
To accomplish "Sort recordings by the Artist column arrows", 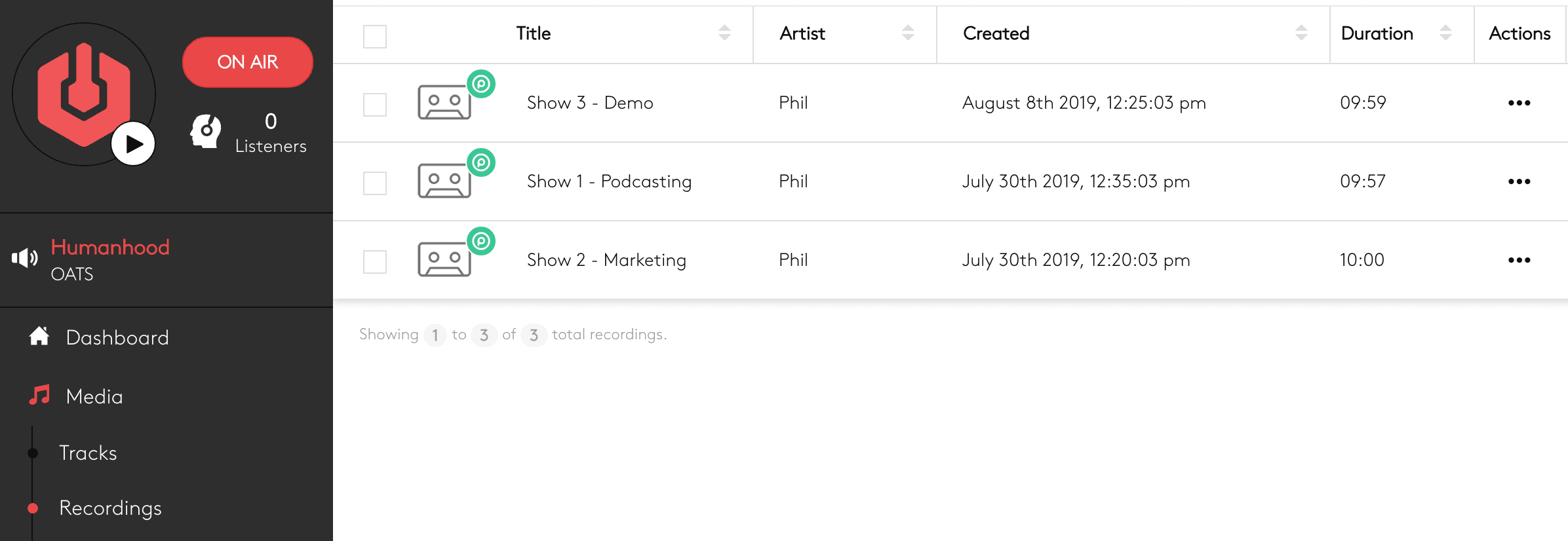I will (x=908, y=33).
